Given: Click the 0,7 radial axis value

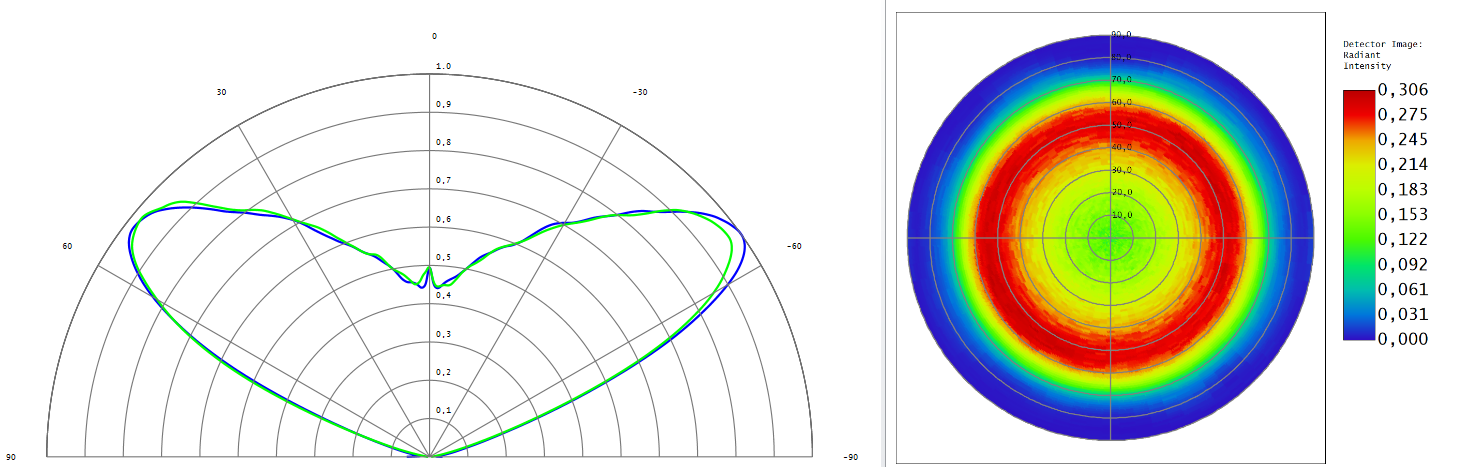Looking at the screenshot, I should pos(443,181).
